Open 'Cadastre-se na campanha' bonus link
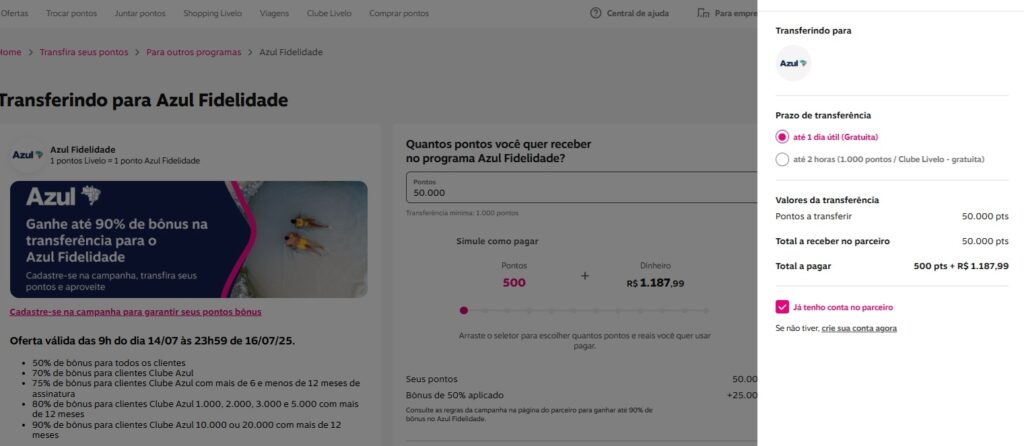This screenshot has width=1024, height=446. coord(135,312)
